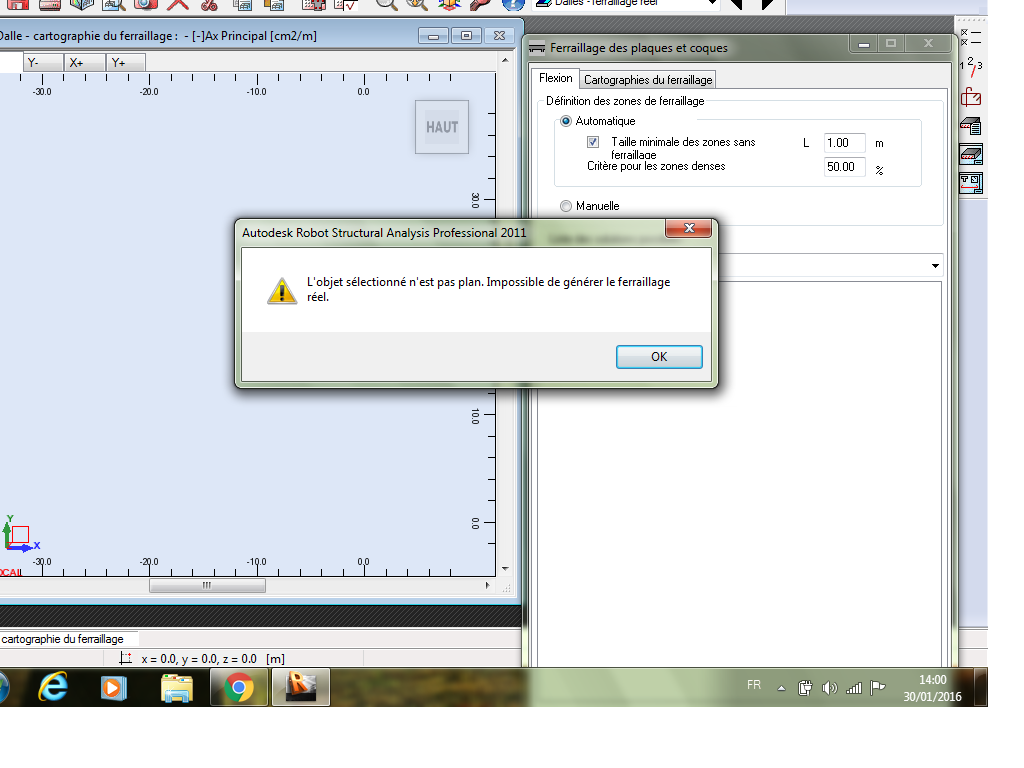Select the Automatique radio option
1024x768 pixels.
click(x=566, y=121)
